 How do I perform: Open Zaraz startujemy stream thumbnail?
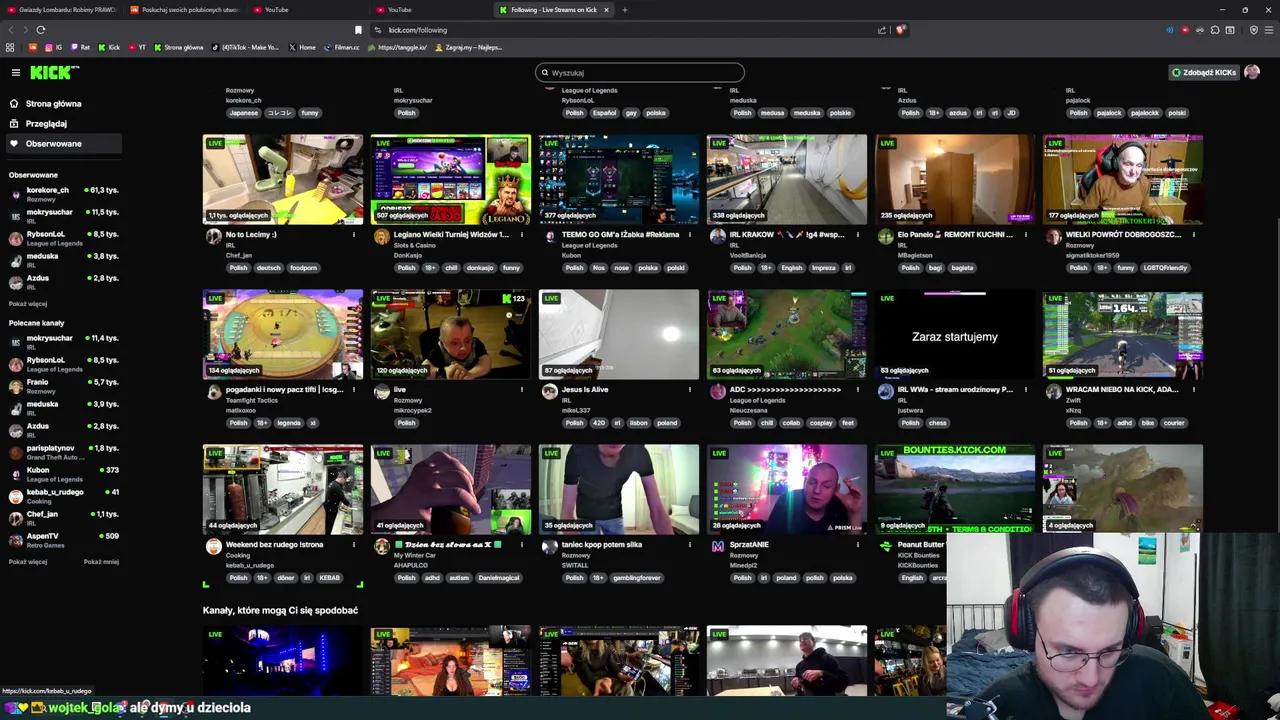pos(955,335)
